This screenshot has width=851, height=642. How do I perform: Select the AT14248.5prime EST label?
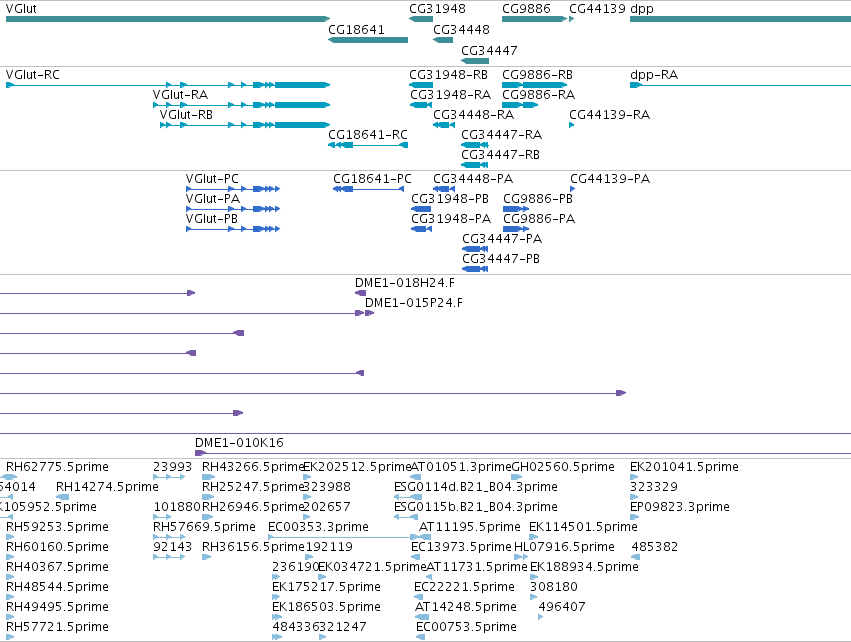coord(466,608)
